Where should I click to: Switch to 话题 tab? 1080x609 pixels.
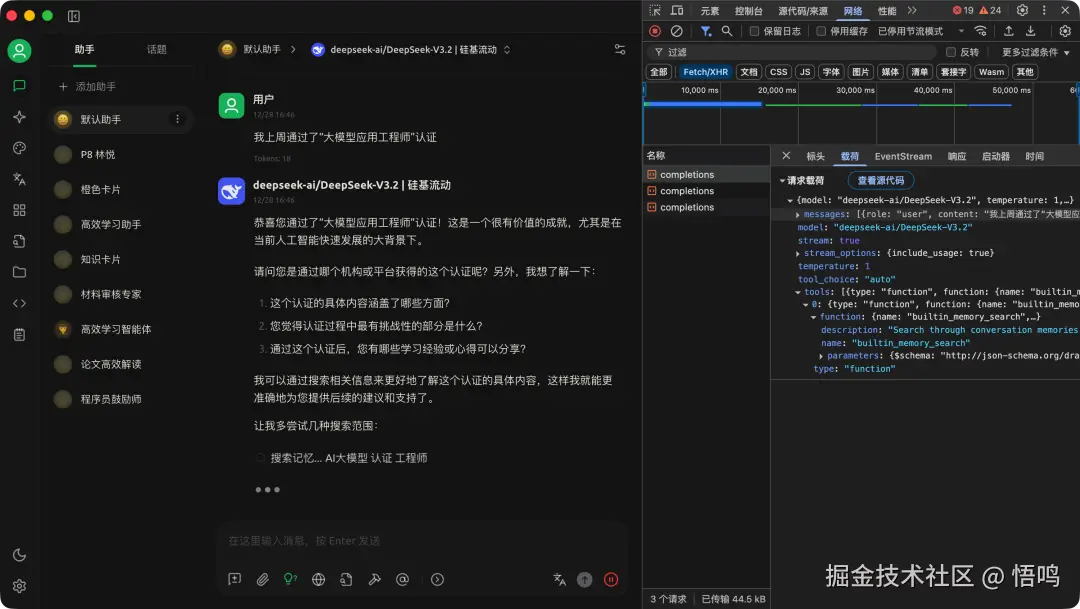[156, 50]
